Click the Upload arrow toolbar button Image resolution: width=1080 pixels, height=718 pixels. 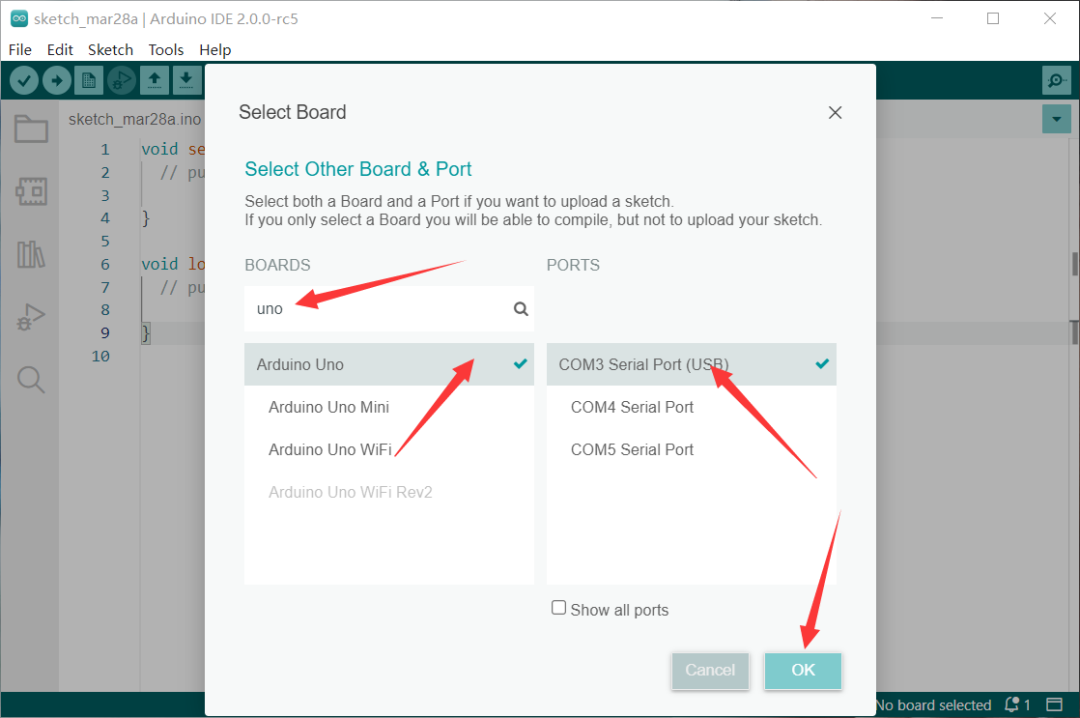tap(56, 81)
